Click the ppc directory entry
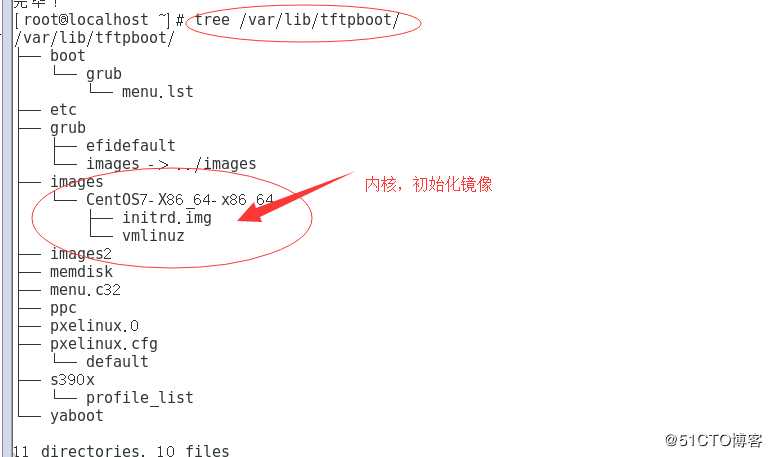Image resolution: width=772 pixels, height=457 pixels. point(63,308)
